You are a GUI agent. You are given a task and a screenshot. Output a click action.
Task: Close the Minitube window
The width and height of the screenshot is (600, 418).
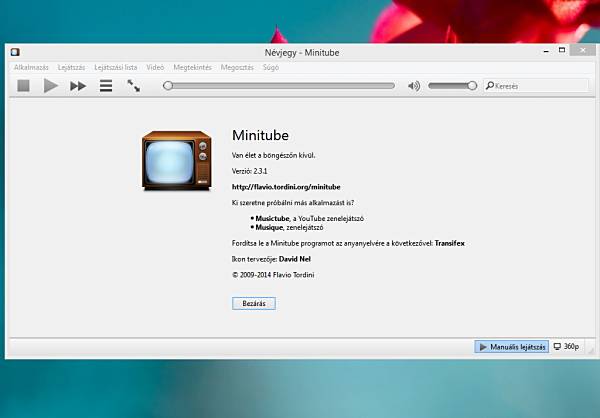click(x=583, y=51)
